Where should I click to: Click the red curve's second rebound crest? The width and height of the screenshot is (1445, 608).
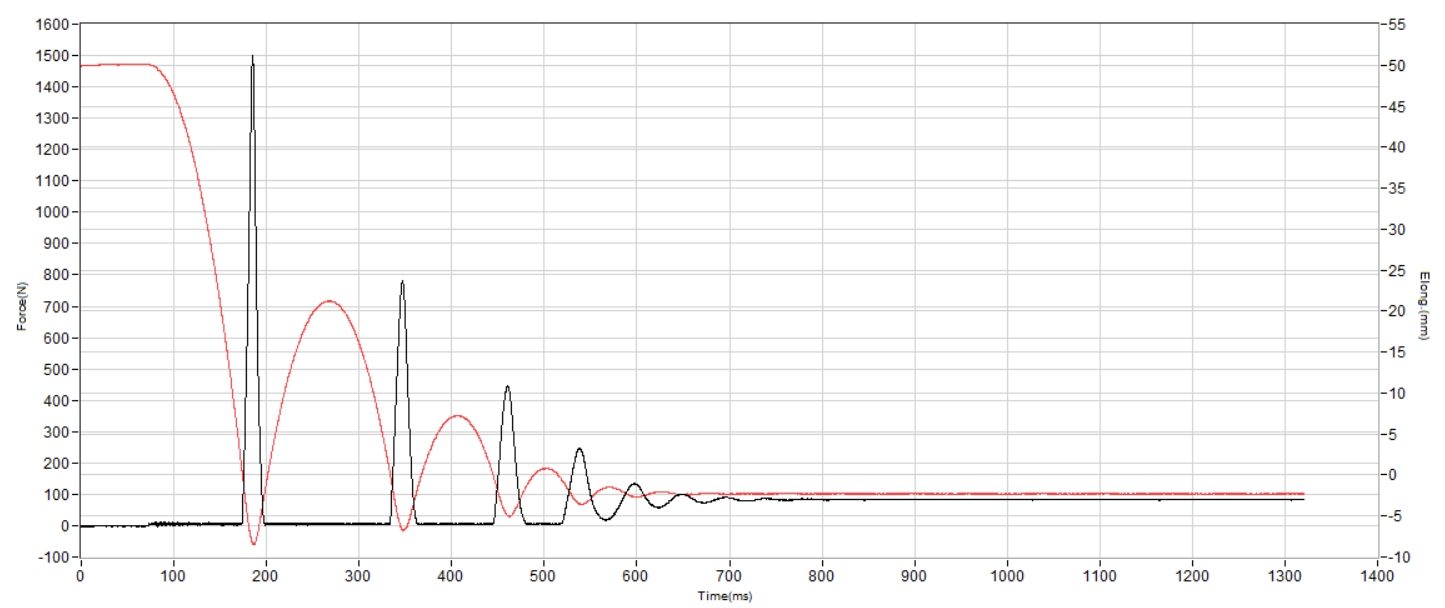click(457, 415)
